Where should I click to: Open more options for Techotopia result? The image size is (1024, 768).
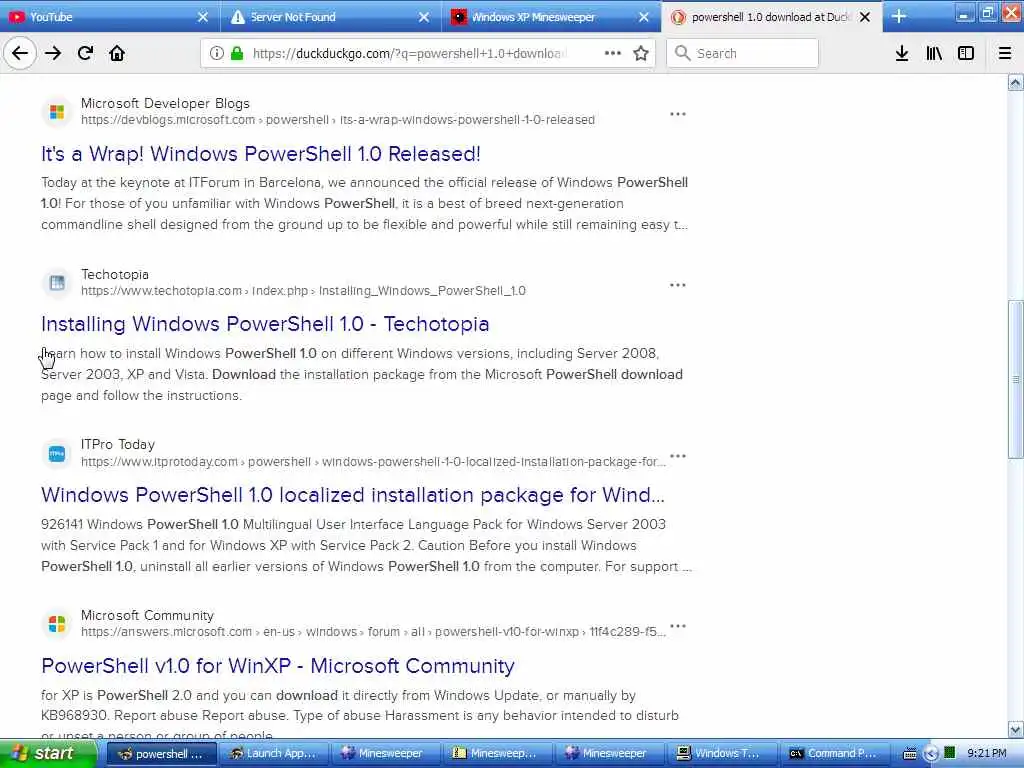click(678, 285)
